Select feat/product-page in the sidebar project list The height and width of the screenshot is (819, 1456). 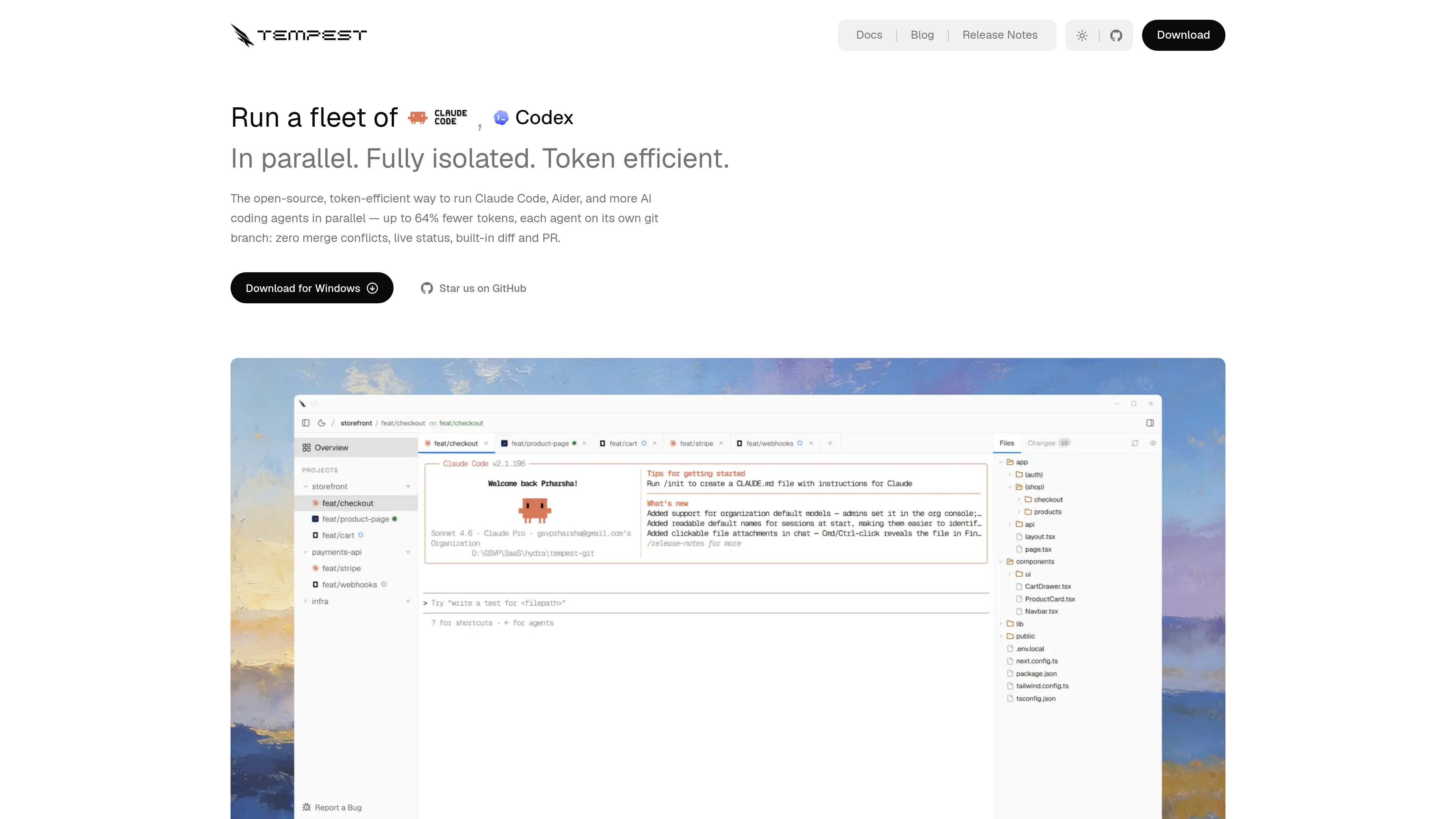[356, 519]
